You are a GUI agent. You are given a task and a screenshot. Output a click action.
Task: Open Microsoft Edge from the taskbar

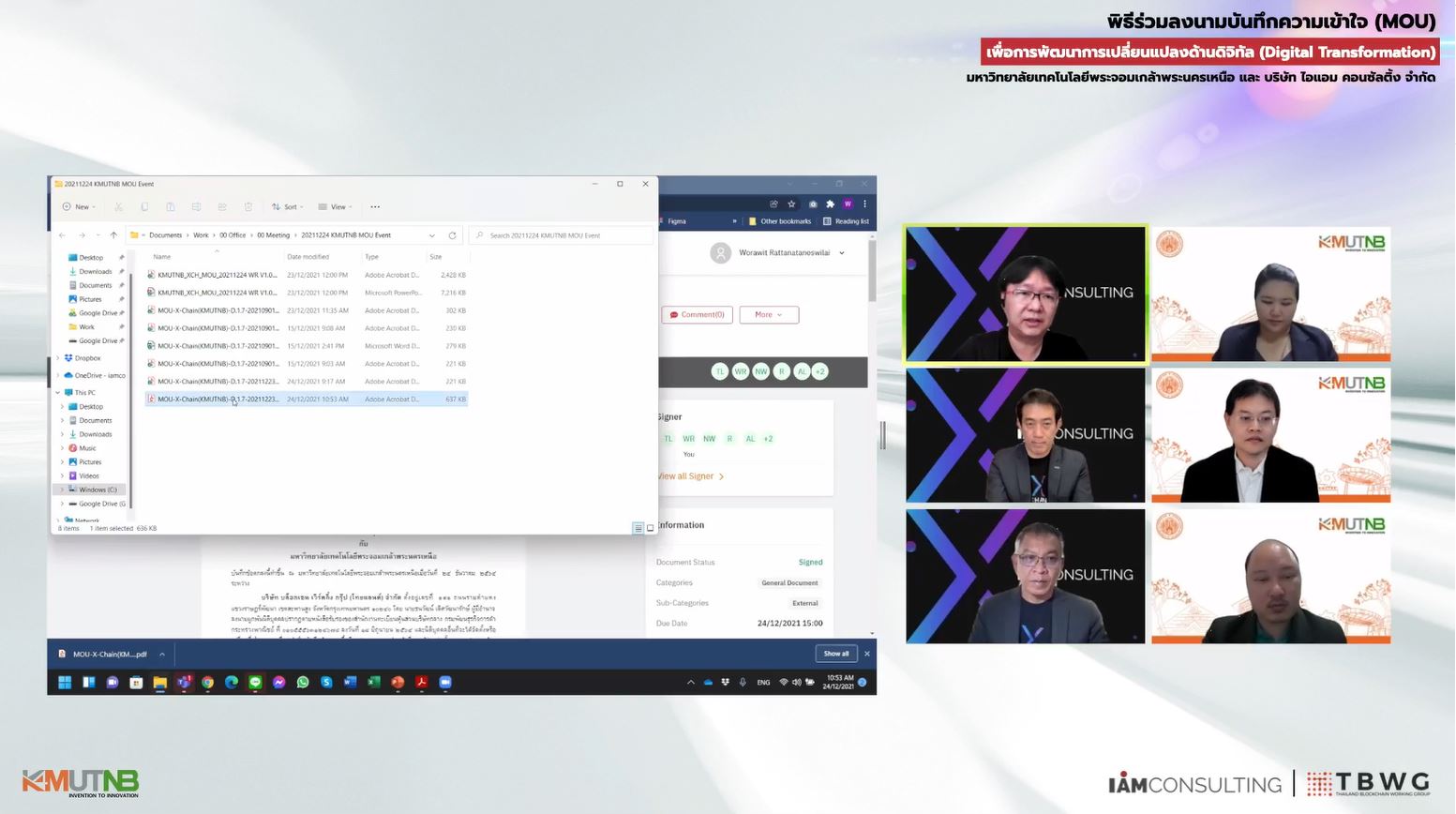tap(232, 683)
